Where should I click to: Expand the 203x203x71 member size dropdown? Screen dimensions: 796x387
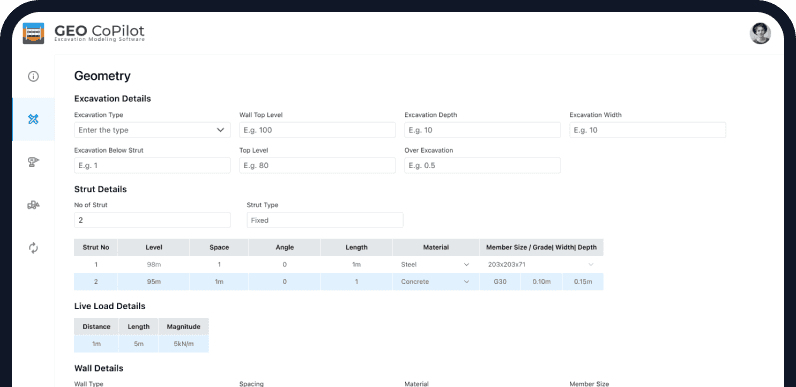tap(541, 265)
